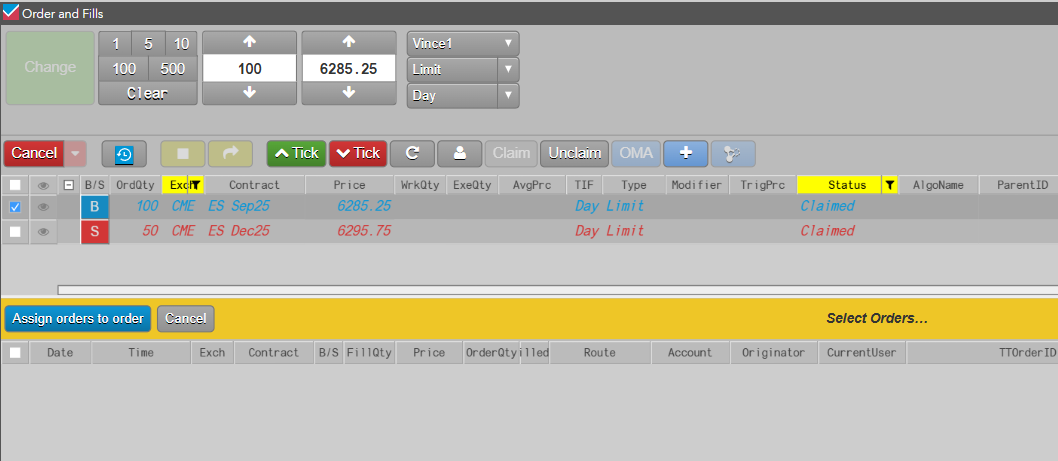Open the Limit order type dropdown
The height and width of the screenshot is (461, 1058).
click(463, 70)
